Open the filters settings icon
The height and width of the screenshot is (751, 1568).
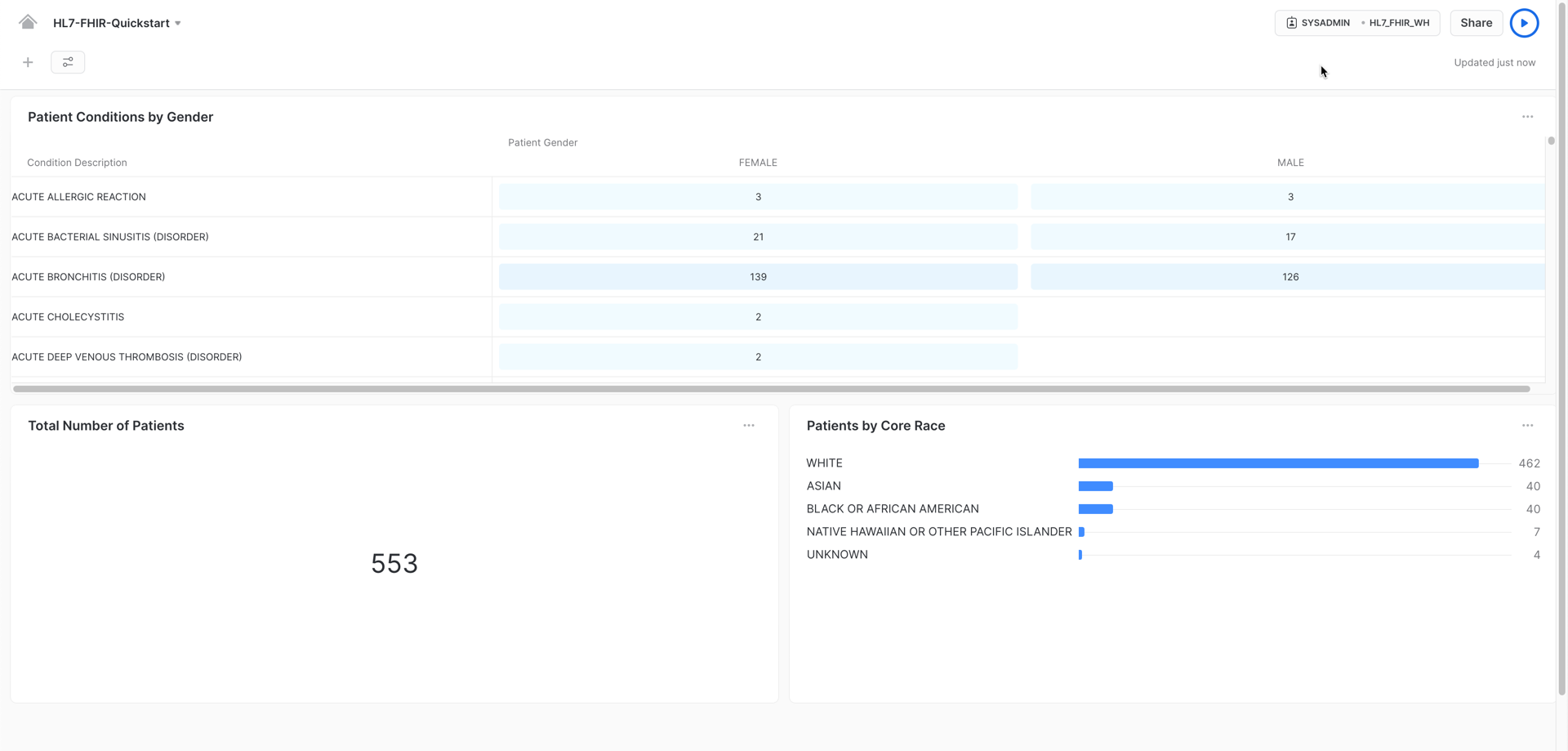pyautogui.click(x=68, y=62)
